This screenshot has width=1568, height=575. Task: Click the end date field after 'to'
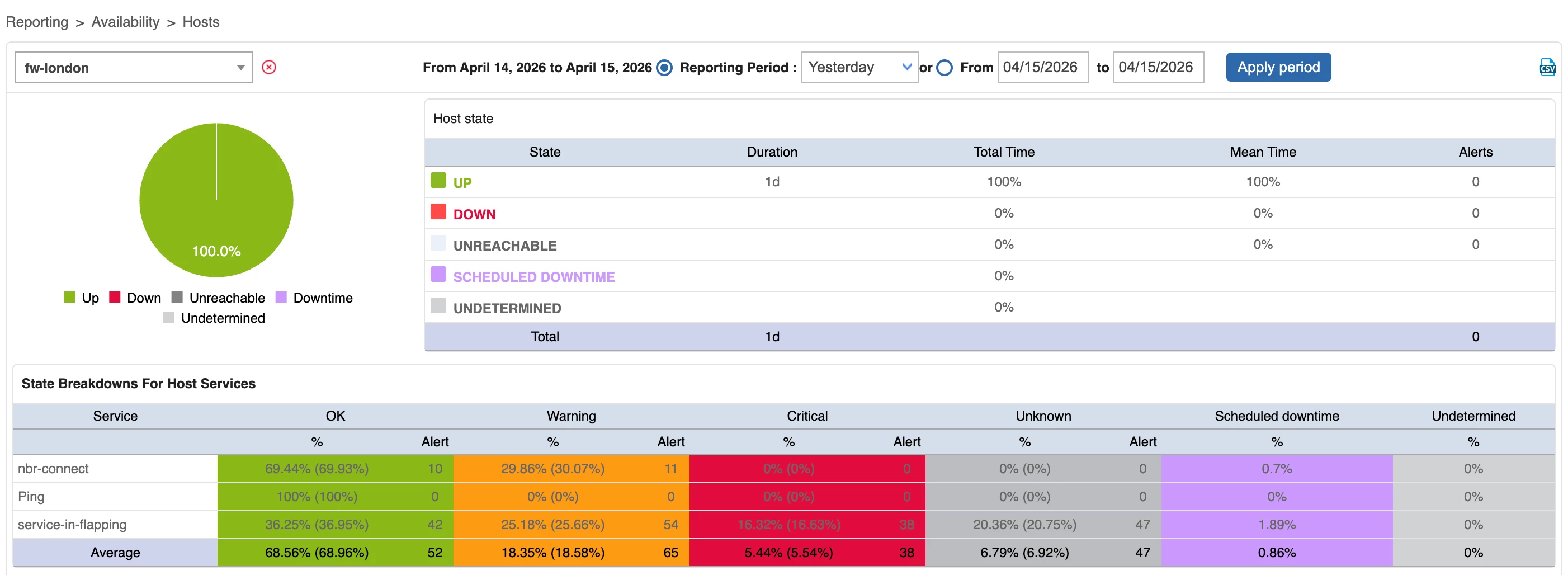pyautogui.click(x=1157, y=68)
